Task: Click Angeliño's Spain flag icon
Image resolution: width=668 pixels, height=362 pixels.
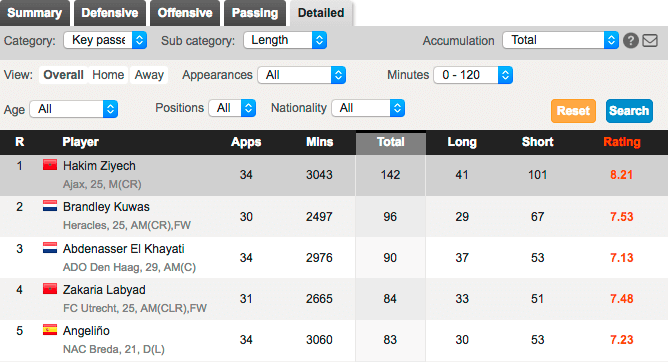Action: pyautogui.click(x=50, y=330)
